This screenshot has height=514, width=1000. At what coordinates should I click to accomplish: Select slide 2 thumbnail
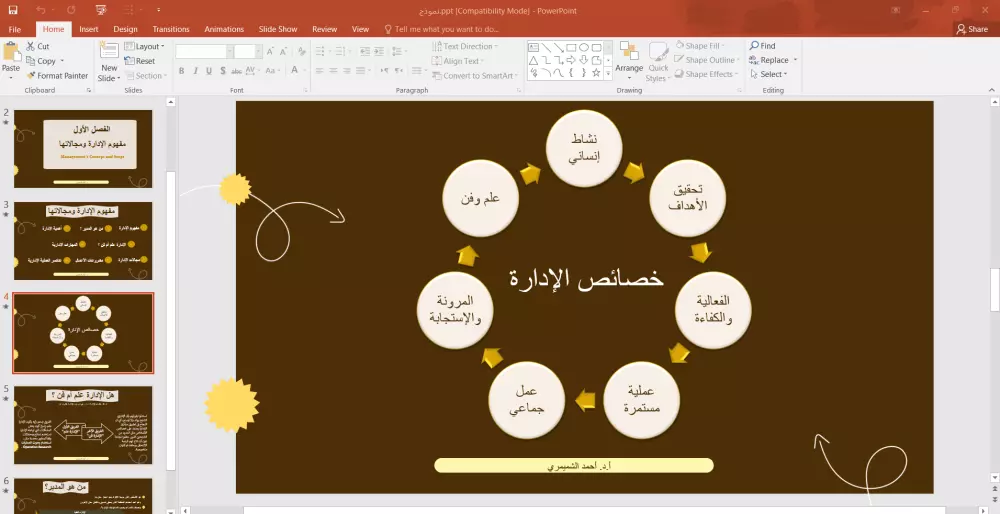(83, 149)
